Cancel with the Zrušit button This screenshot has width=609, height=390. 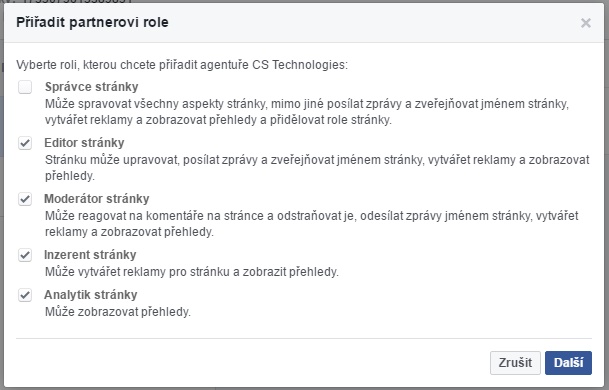coord(515,363)
